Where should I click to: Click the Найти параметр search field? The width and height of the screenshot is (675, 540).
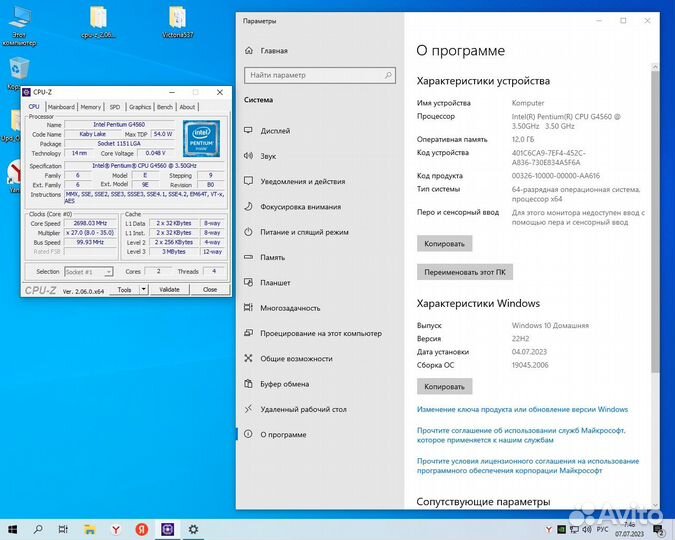coord(320,75)
